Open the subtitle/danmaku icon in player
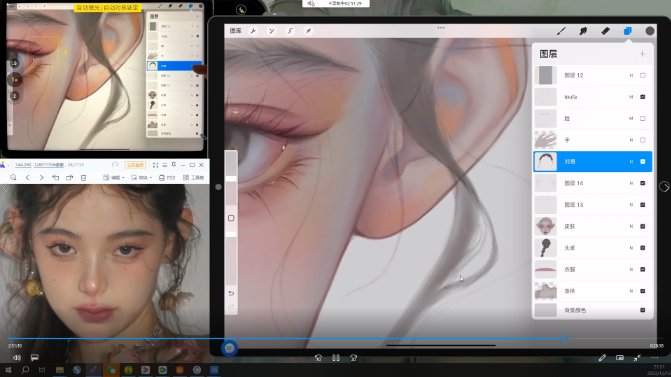This screenshot has height=377, width=671. 35,357
